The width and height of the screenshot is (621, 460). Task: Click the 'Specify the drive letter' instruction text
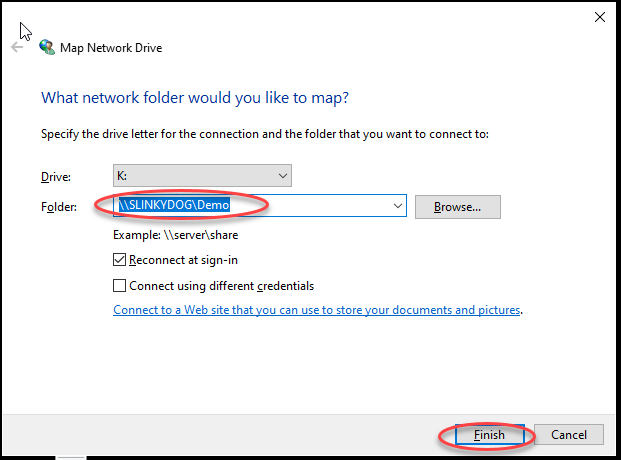[265, 134]
